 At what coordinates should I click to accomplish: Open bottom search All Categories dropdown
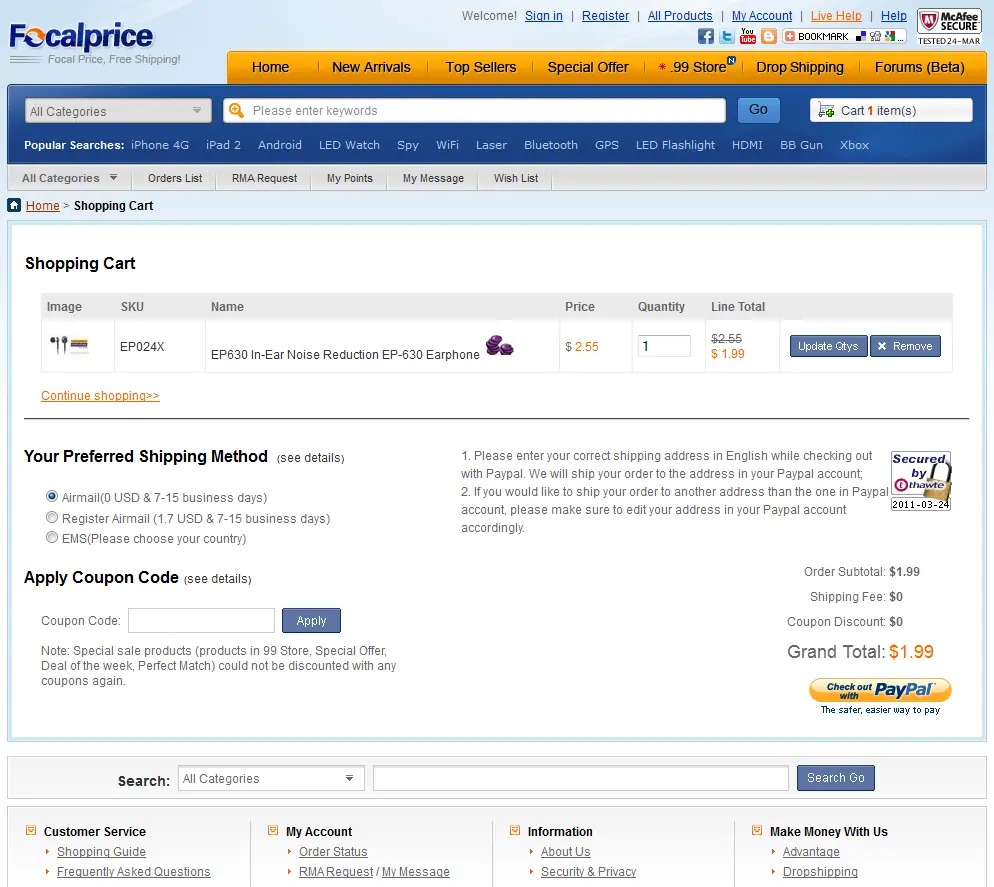(271, 779)
